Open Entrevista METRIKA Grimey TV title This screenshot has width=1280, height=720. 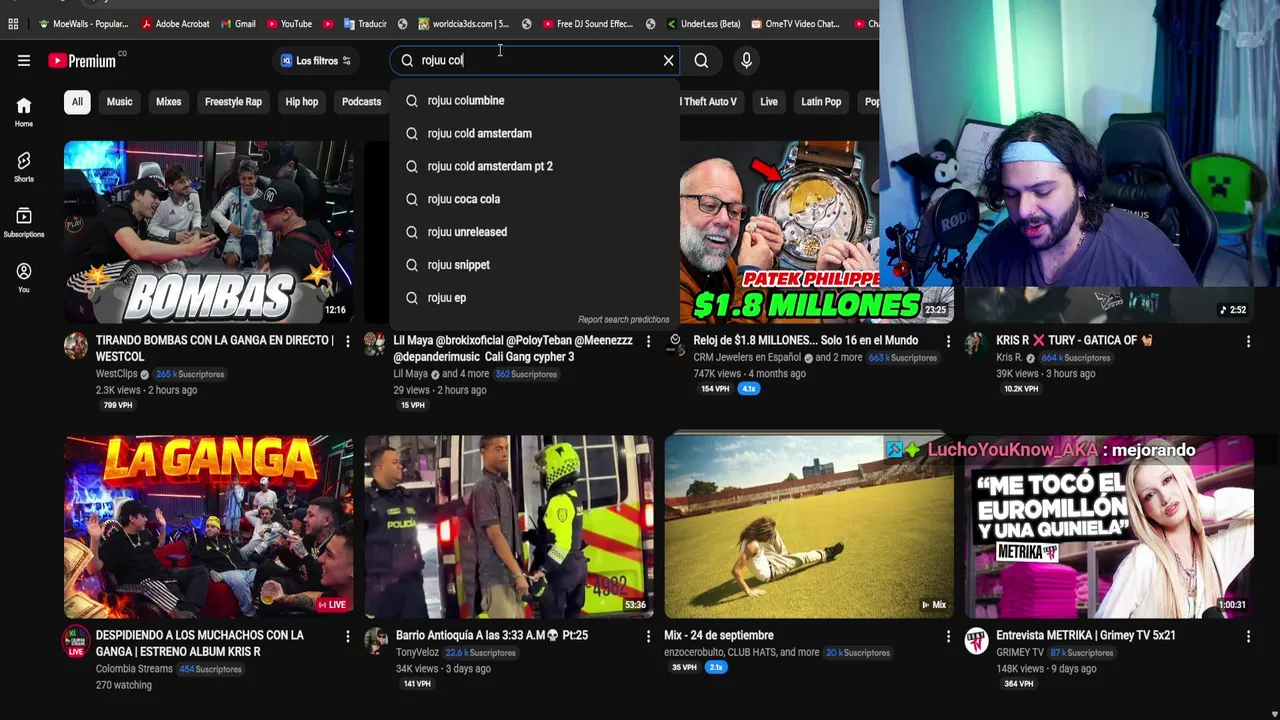point(1086,635)
